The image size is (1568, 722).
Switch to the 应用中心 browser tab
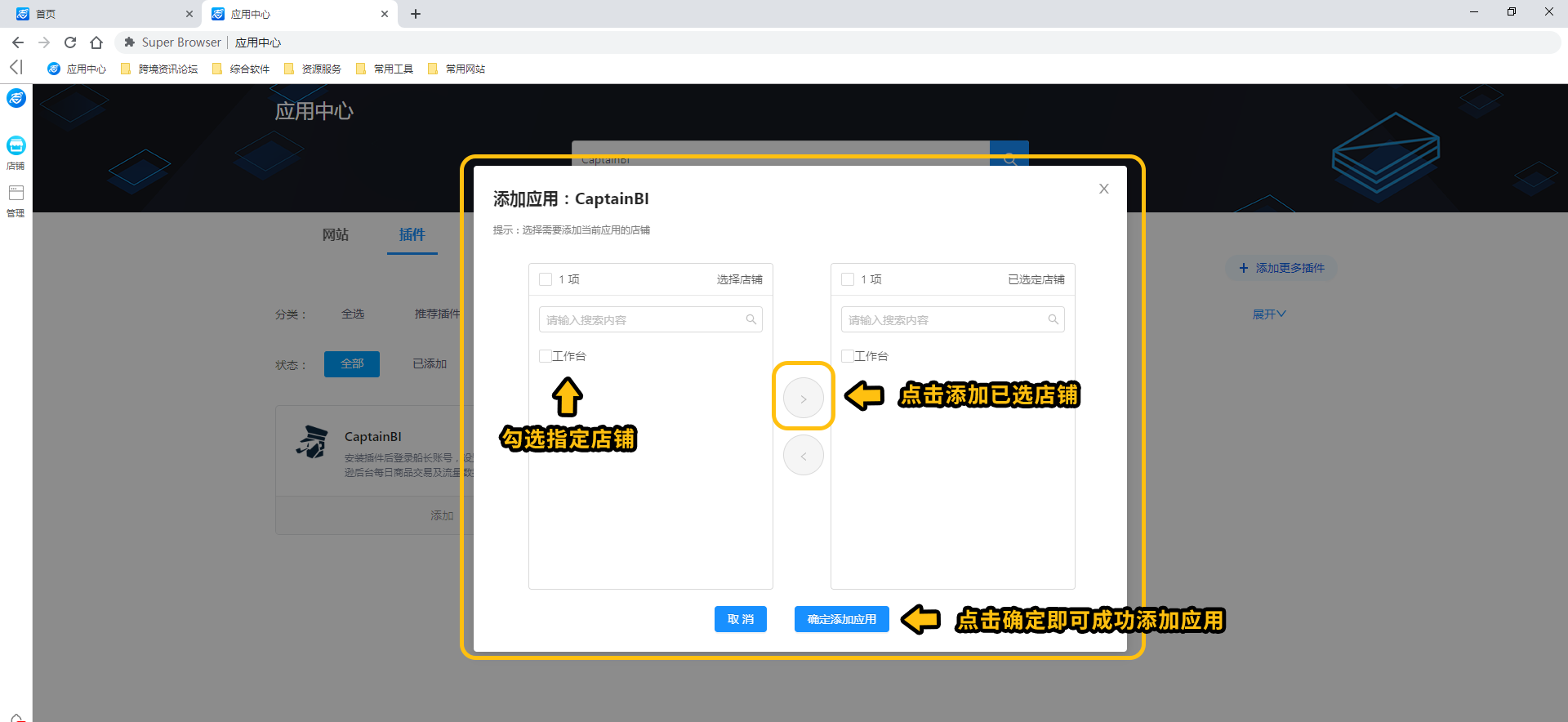coord(299,14)
